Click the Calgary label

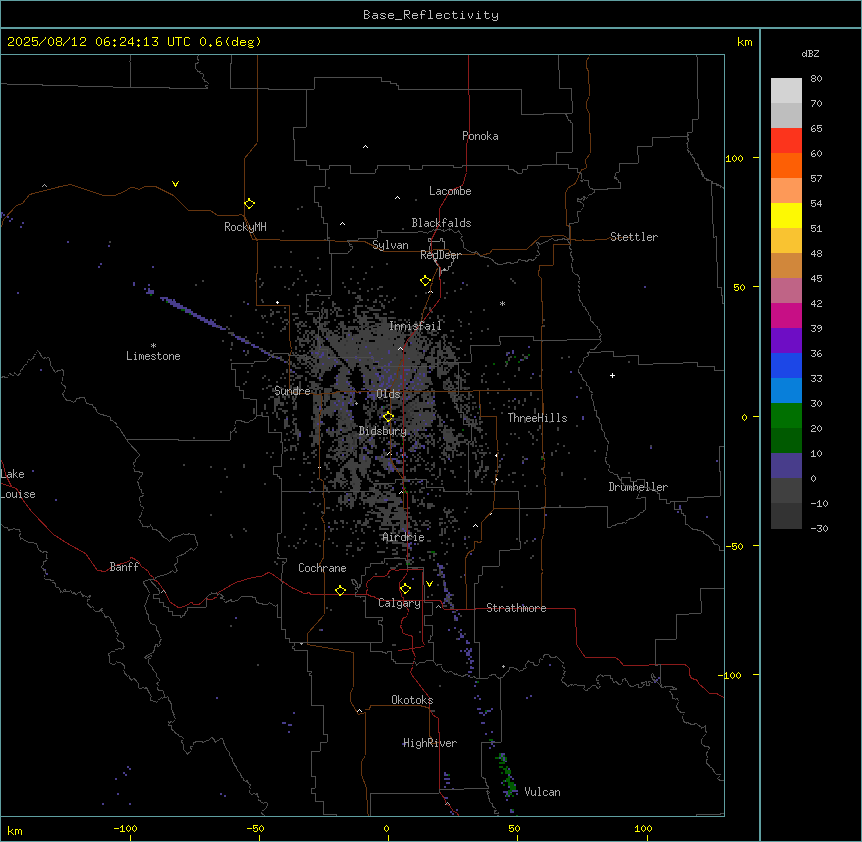coord(399,603)
